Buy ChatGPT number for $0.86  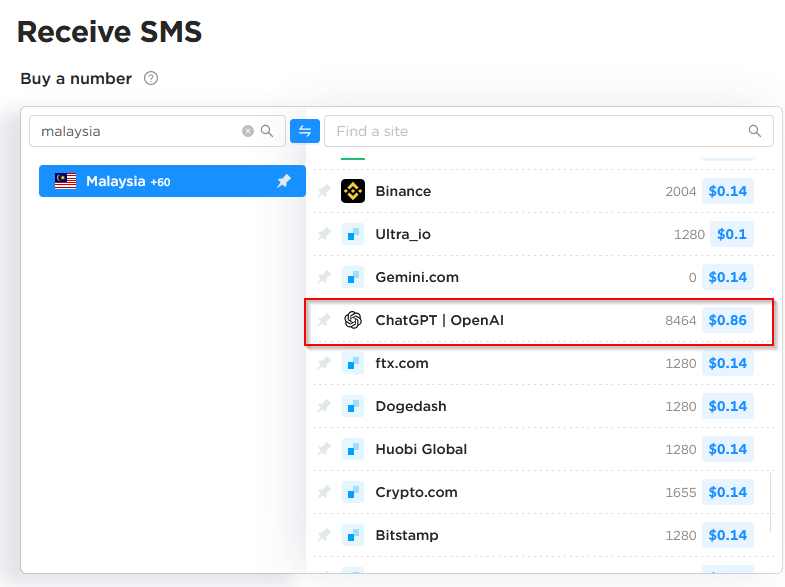click(x=727, y=320)
